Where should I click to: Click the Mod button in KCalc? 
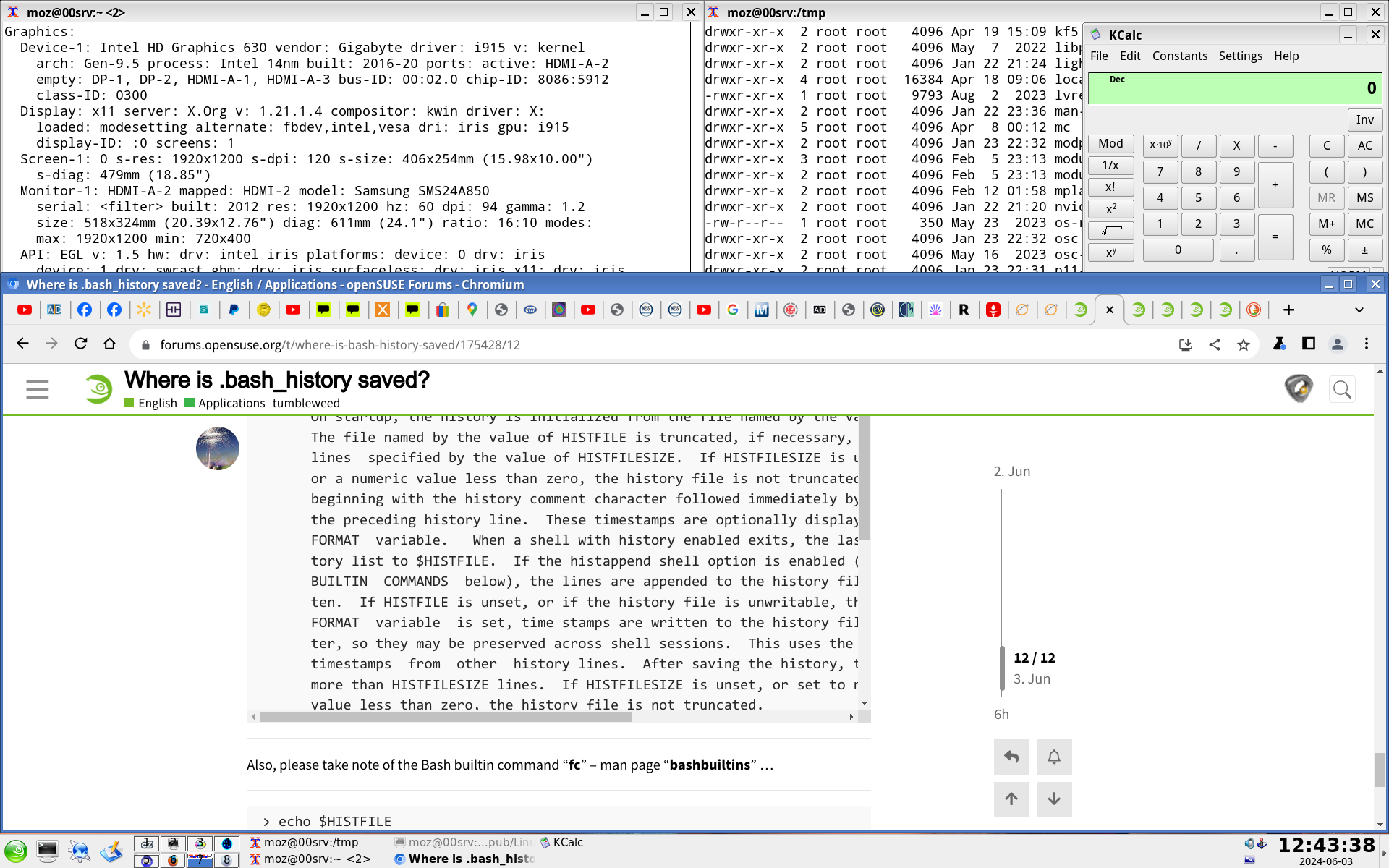1110,144
